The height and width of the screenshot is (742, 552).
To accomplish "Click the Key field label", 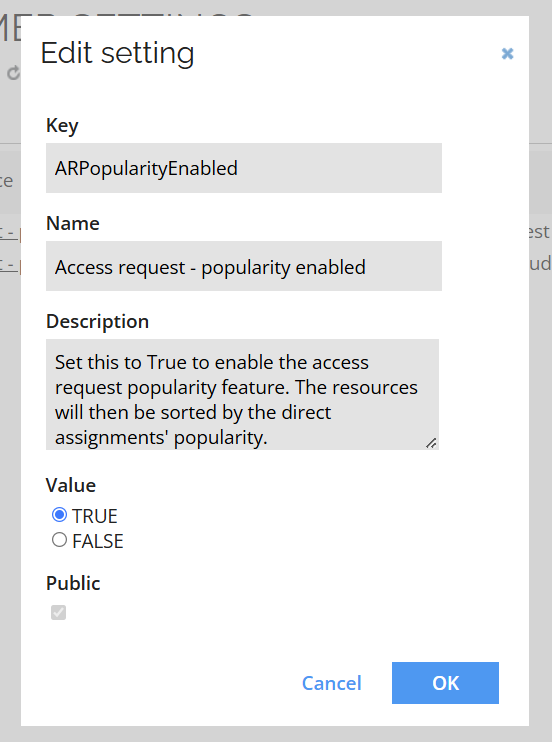I will 62,126.
